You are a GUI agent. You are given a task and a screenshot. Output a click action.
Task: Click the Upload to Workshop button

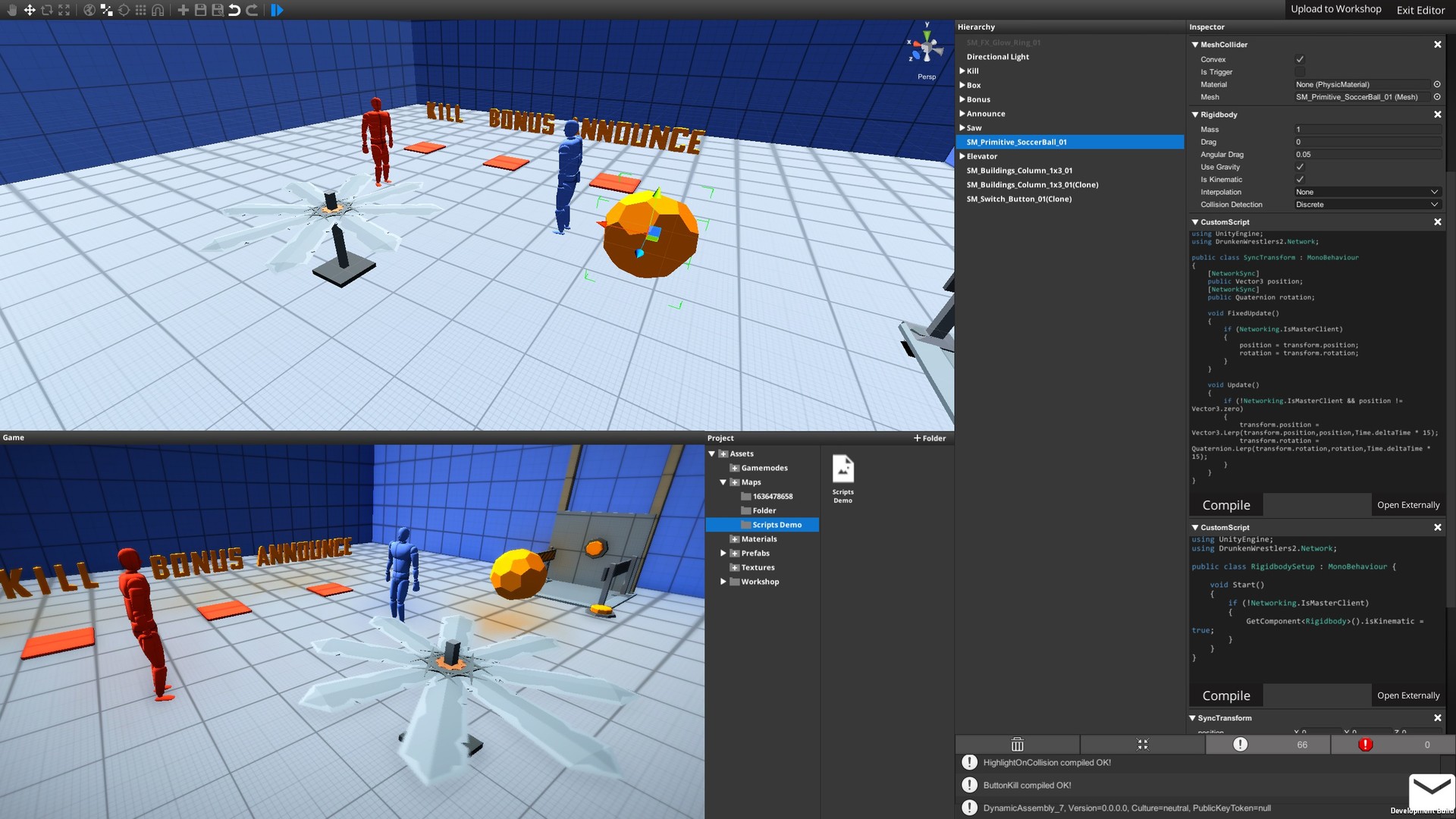click(1335, 9)
